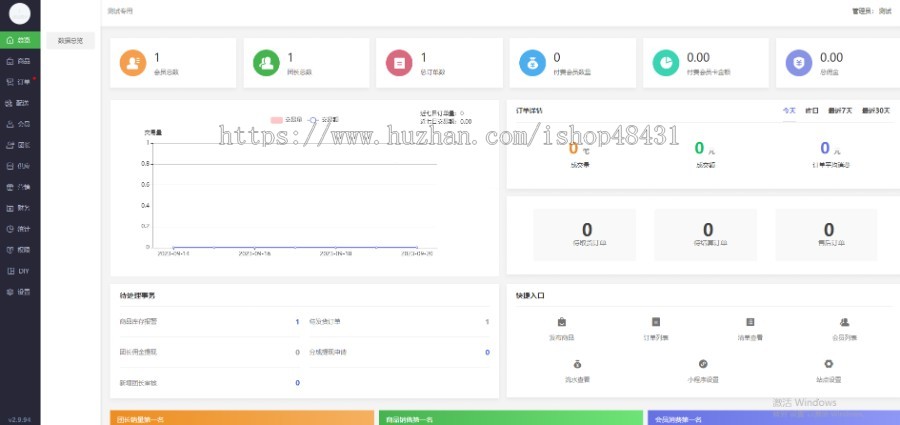Image resolution: width=900 pixels, height=425 pixels.
Task: Switch order details to 今天 today tab
Action: coord(789,111)
